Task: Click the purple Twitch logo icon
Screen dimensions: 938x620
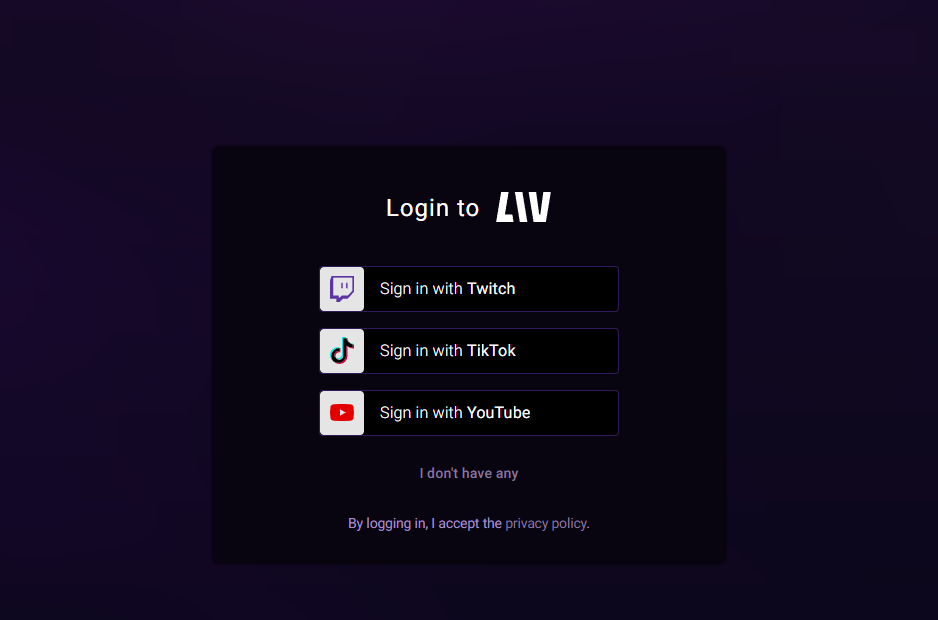Action: point(342,289)
